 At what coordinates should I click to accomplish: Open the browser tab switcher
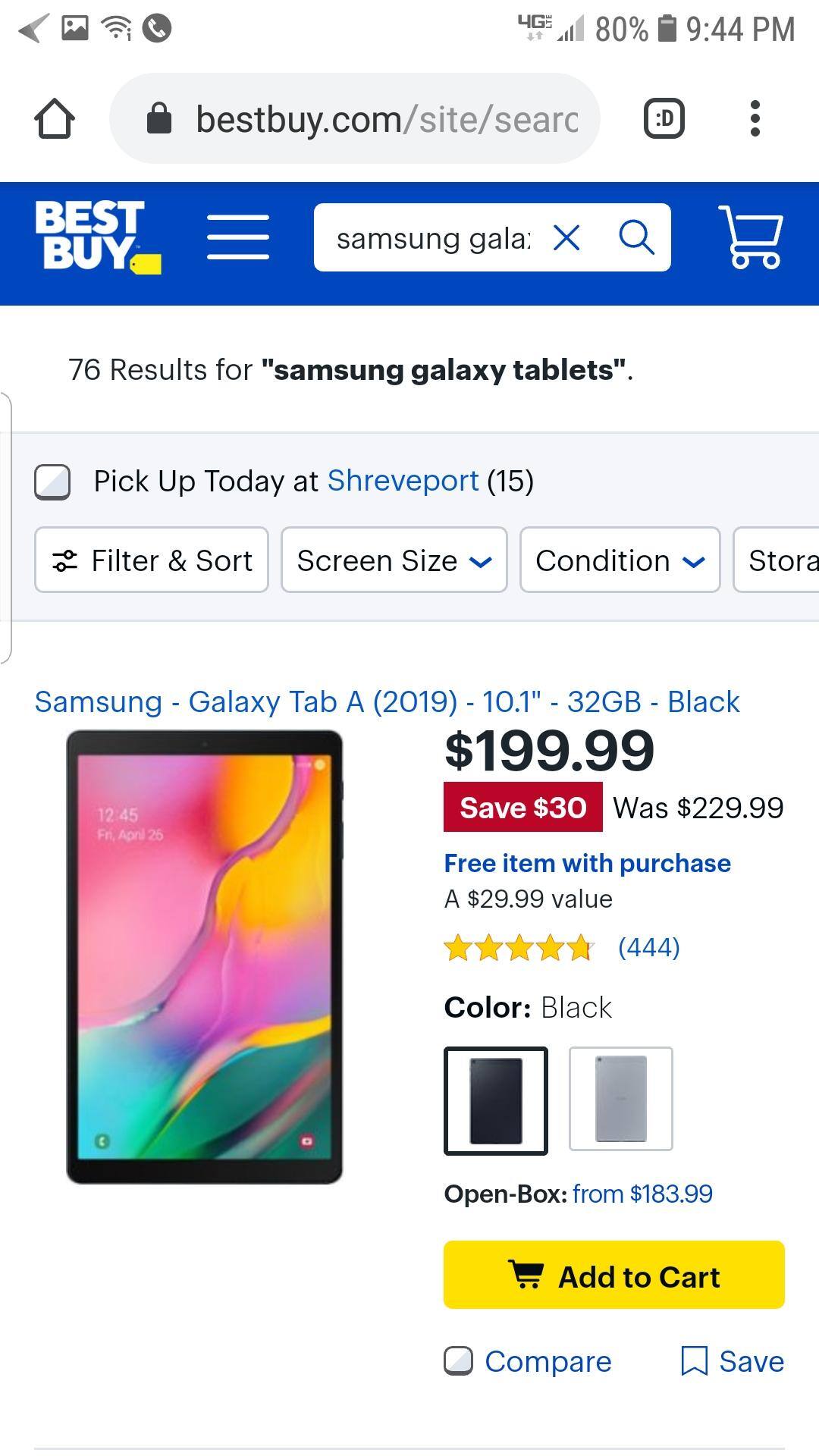click(664, 119)
